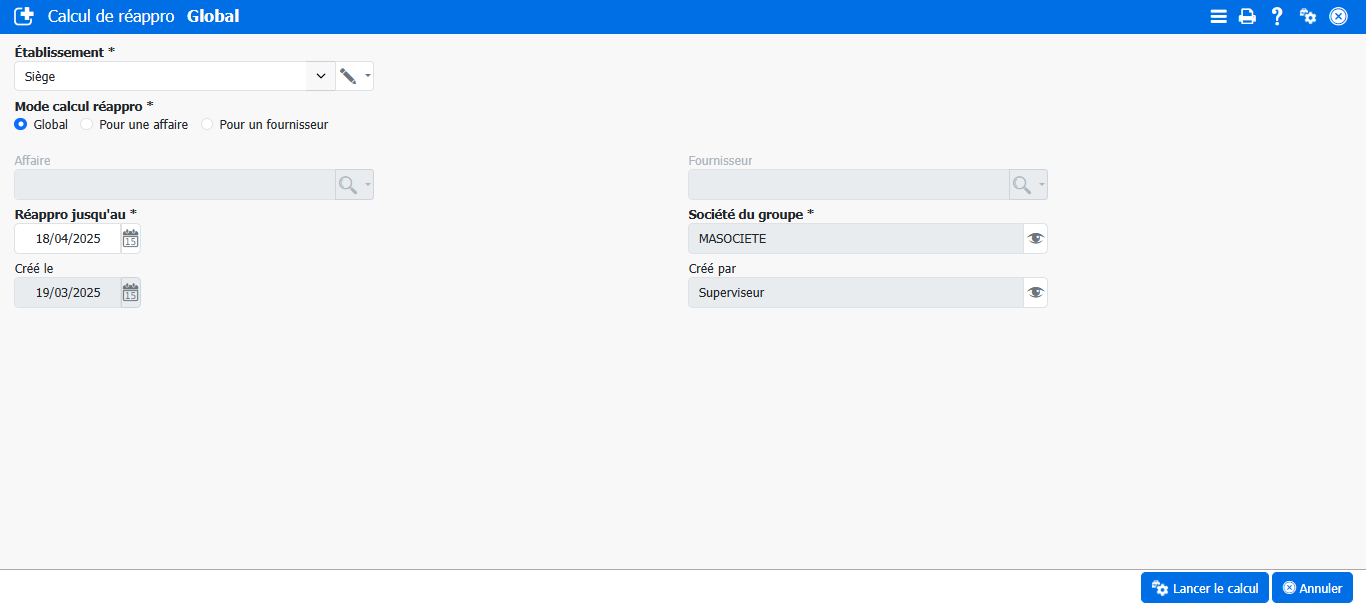Image resolution: width=1366 pixels, height=605 pixels.
Task: Click the calendar icon next to Créé le
Action: [x=130, y=292]
